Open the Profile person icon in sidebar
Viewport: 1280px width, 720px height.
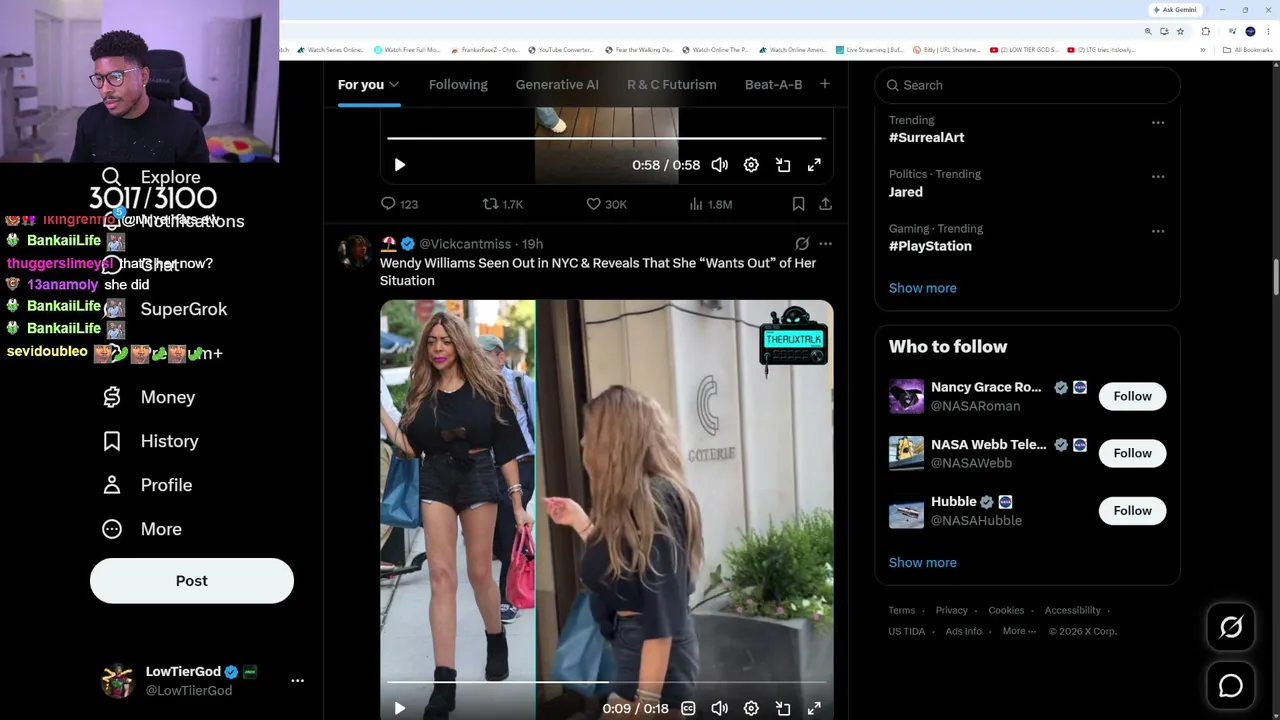[111, 485]
